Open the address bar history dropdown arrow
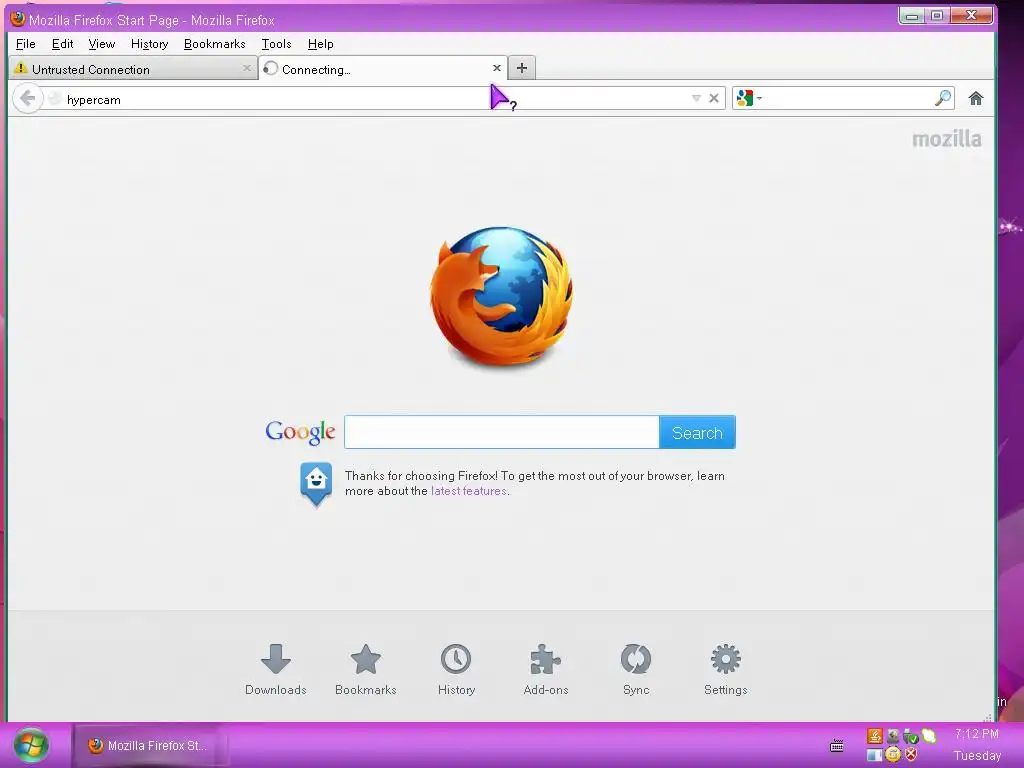This screenshot has height=768, width=1024. [696, 99]
